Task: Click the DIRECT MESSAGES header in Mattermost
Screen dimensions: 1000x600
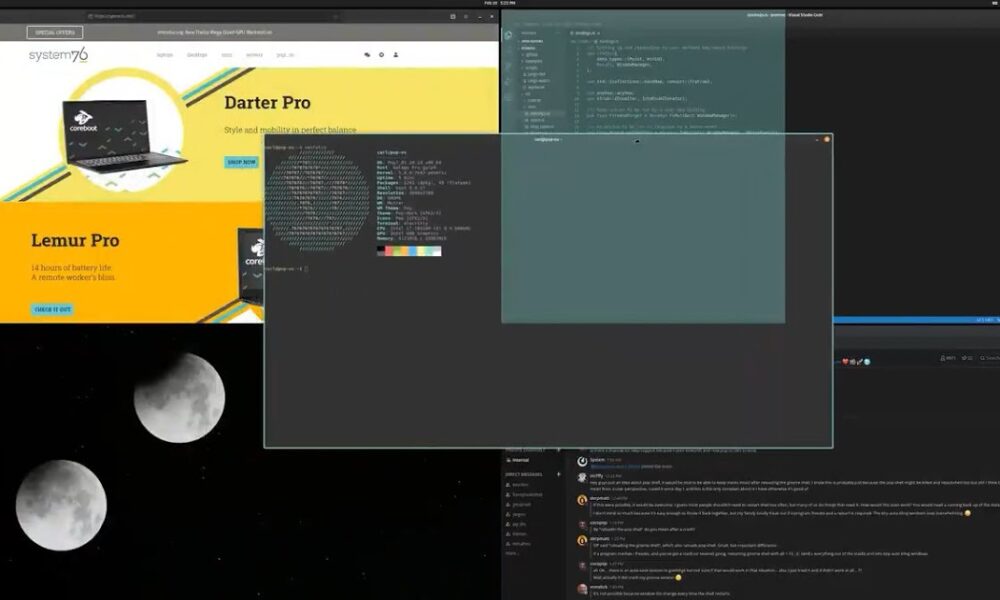Action: coord(524,474)
